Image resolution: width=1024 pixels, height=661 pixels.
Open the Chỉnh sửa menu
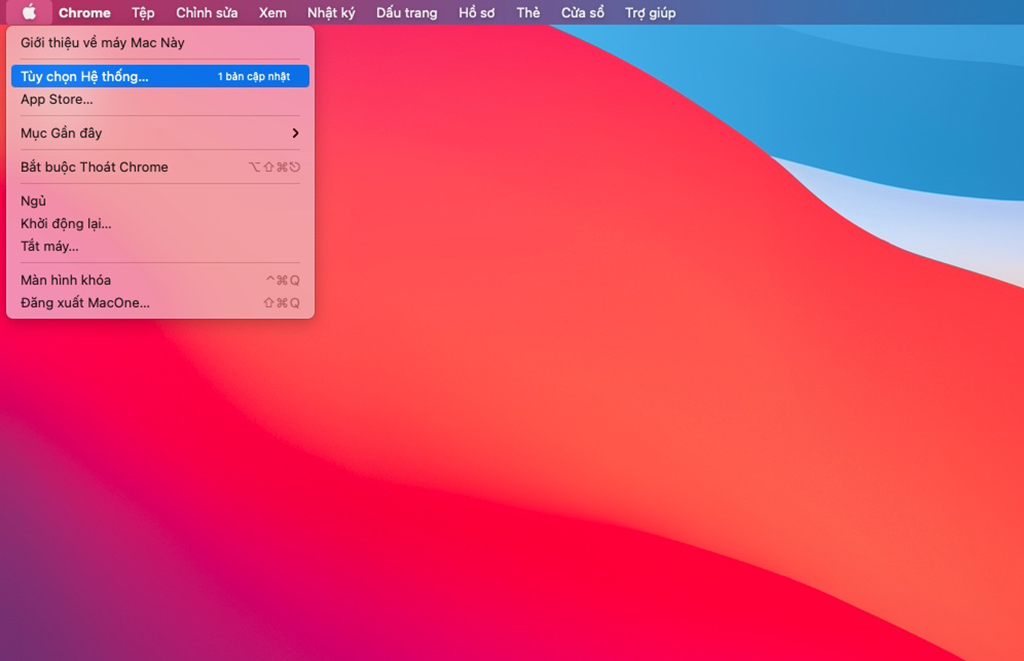tap(206, 12)
